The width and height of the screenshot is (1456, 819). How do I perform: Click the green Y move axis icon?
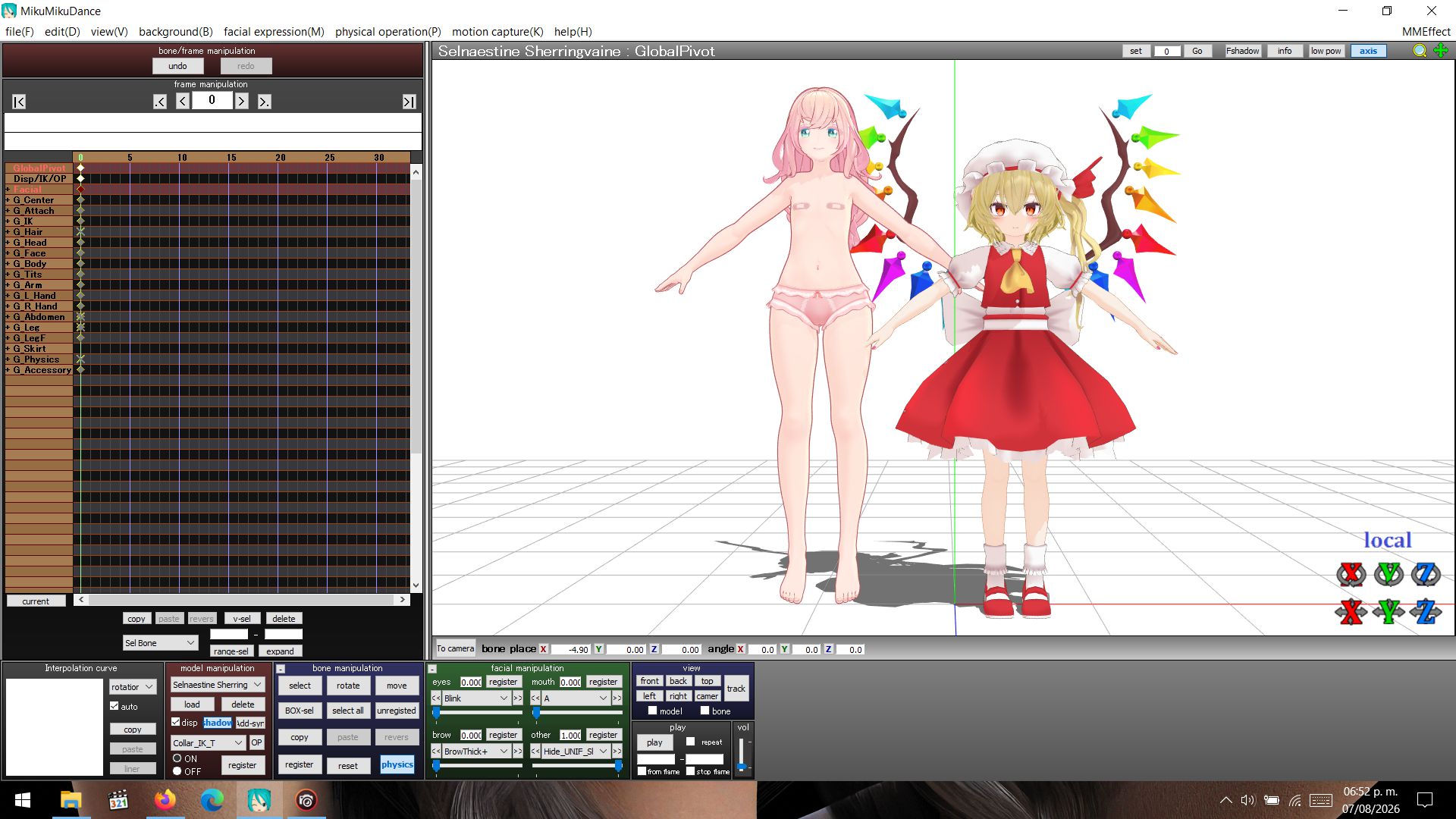(x=1389, y=611)
